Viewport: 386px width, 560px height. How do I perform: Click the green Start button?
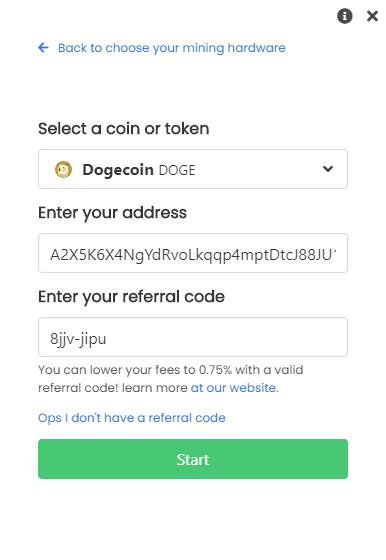point(193,459)
